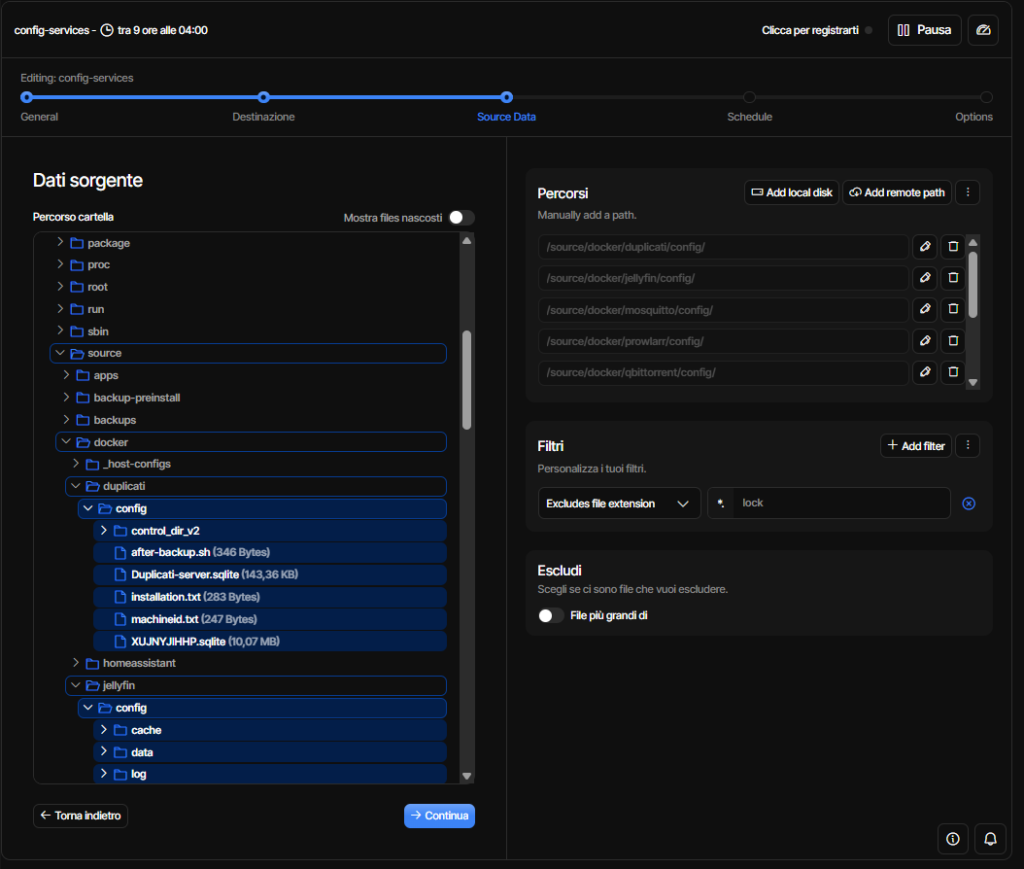1024x869 pixels.
Task: Click Clicca per registrarti link
Action: [x=810, y=30]
